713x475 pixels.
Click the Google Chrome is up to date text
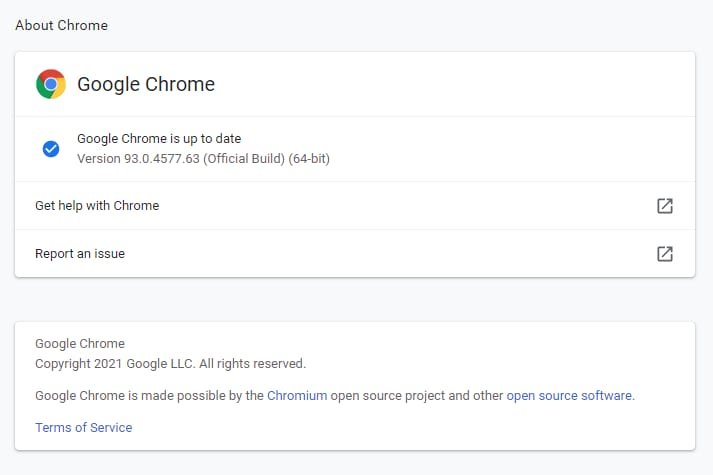click(159, 138)
